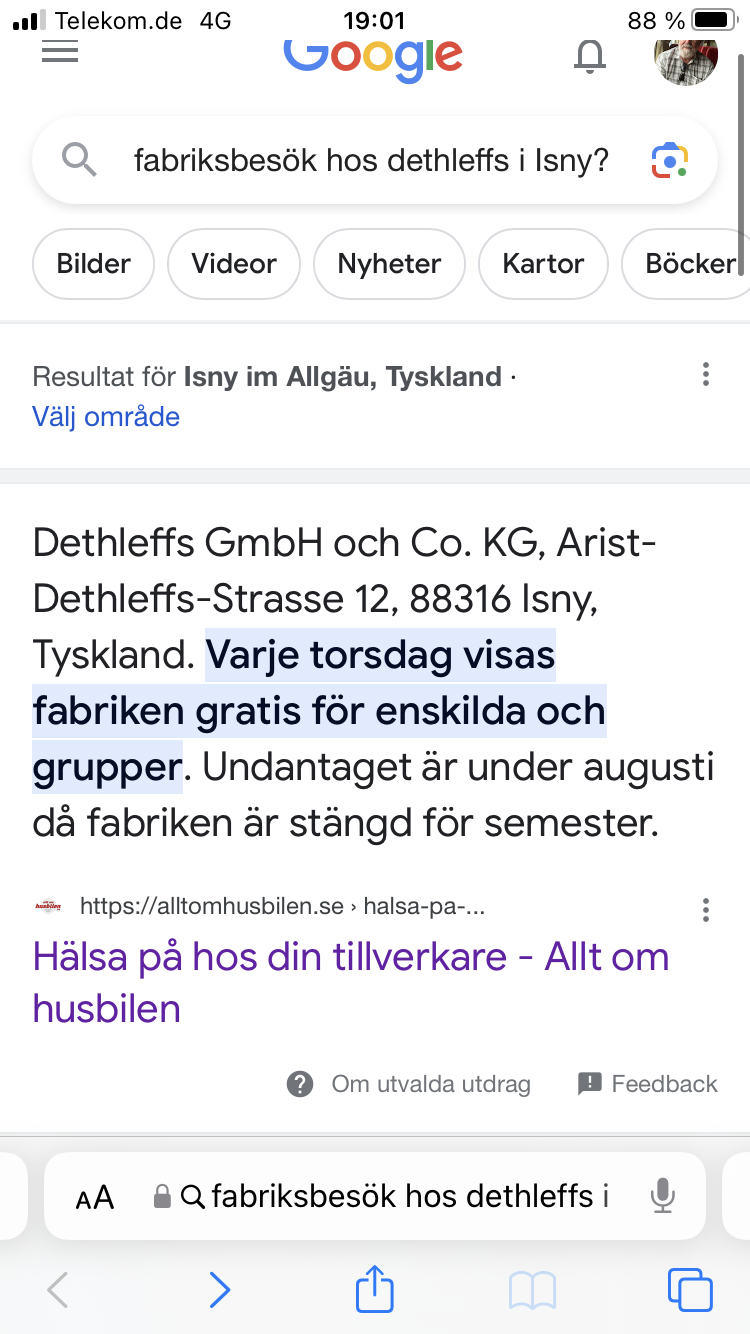Tap the notifications bell icon
This screenshot has width=750, height=1334.
(x=590, y=56)
